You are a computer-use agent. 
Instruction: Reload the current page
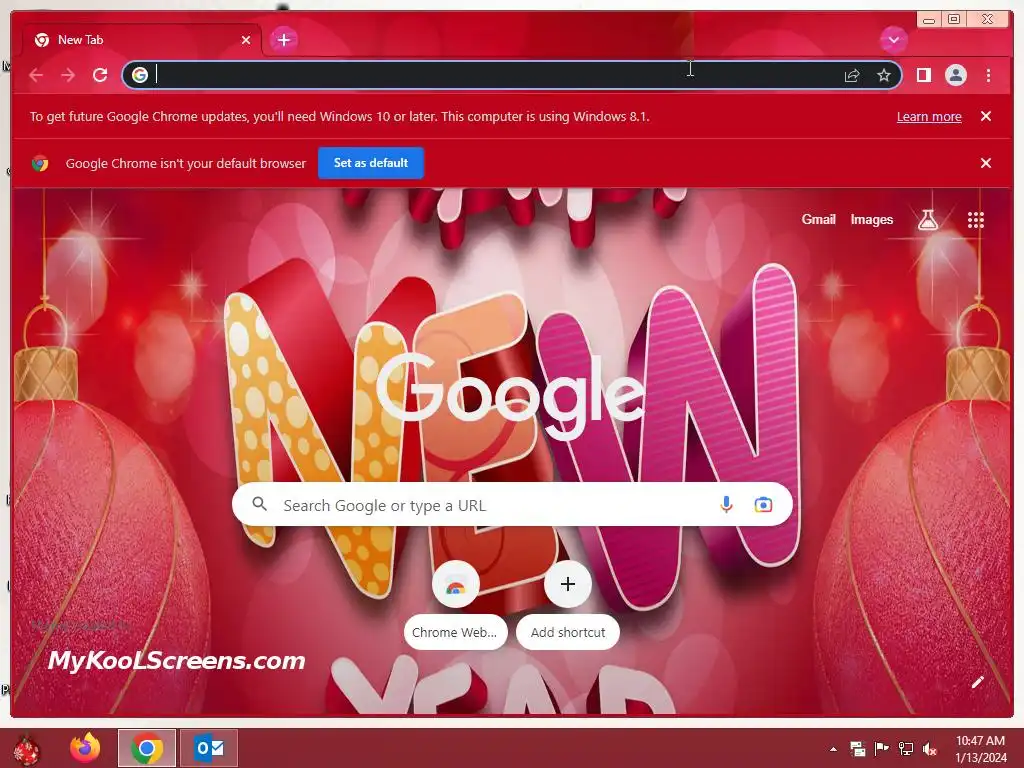tap(100, 75)
